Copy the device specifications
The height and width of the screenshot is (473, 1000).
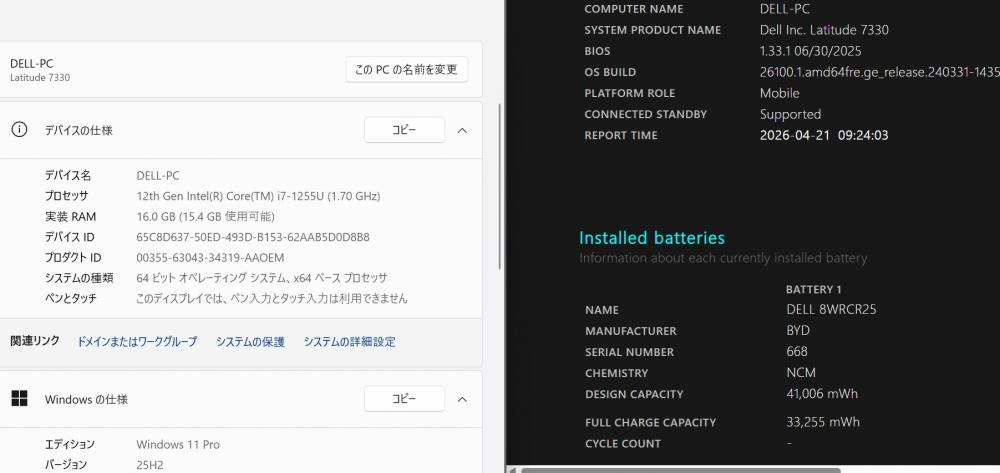[x=404, y=130]
